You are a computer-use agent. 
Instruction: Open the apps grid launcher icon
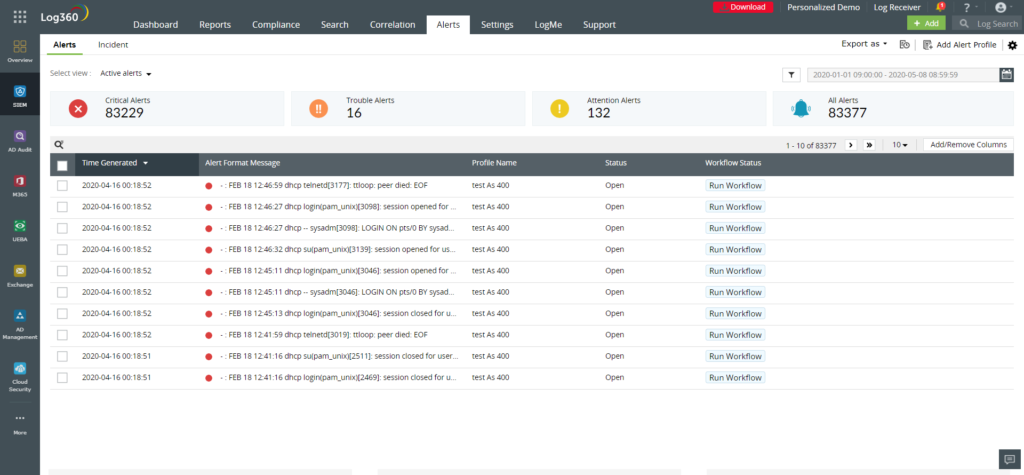coord(20,17)
